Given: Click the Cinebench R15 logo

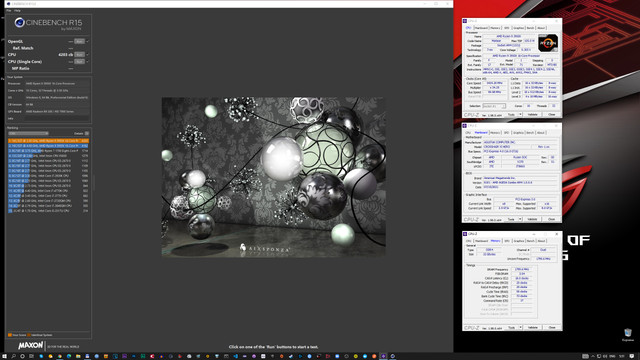Looking at the screenshot, I should (x=48, y=24).
